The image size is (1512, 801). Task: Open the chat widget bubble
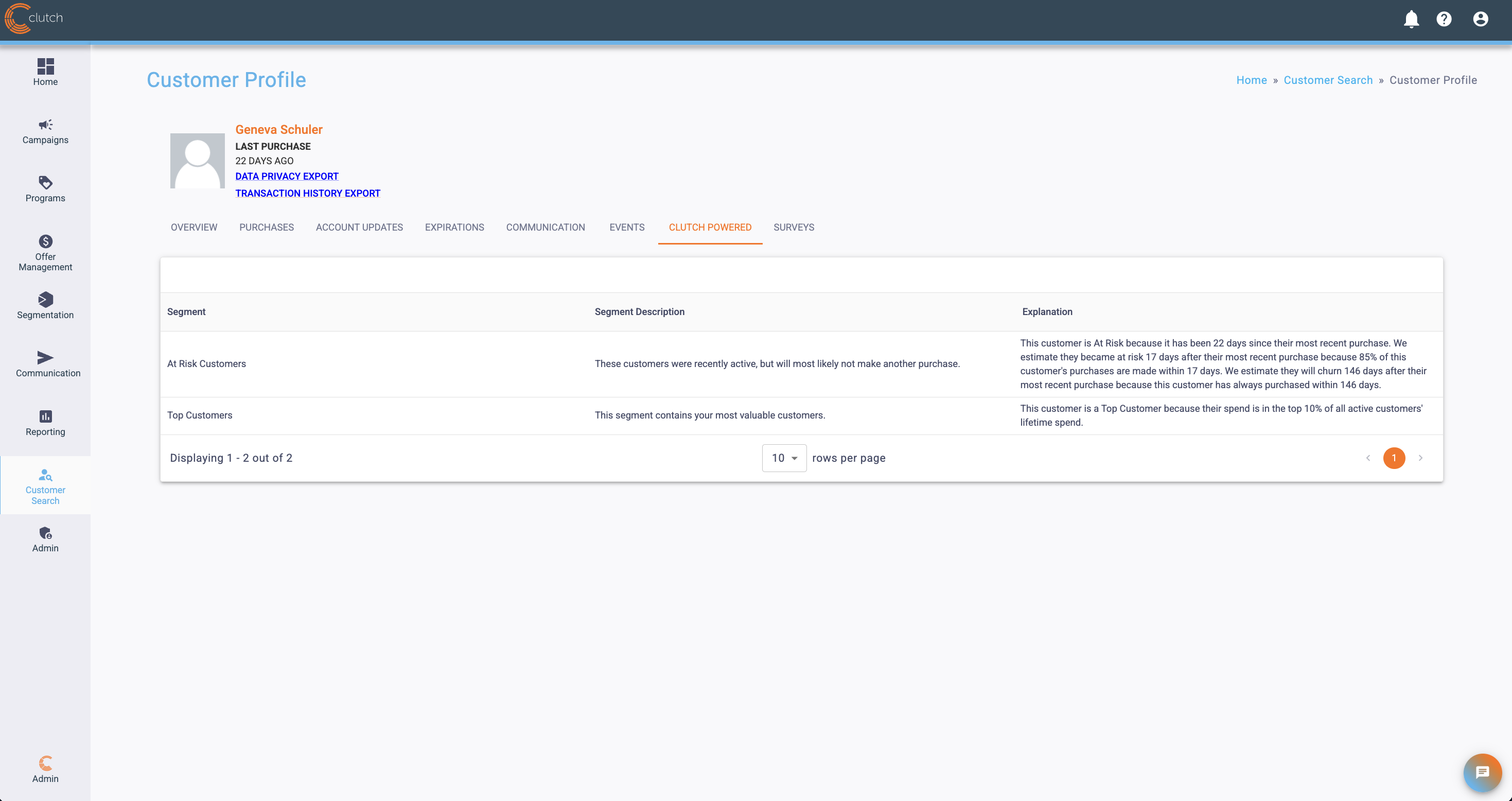click(x=1482, y=772)
